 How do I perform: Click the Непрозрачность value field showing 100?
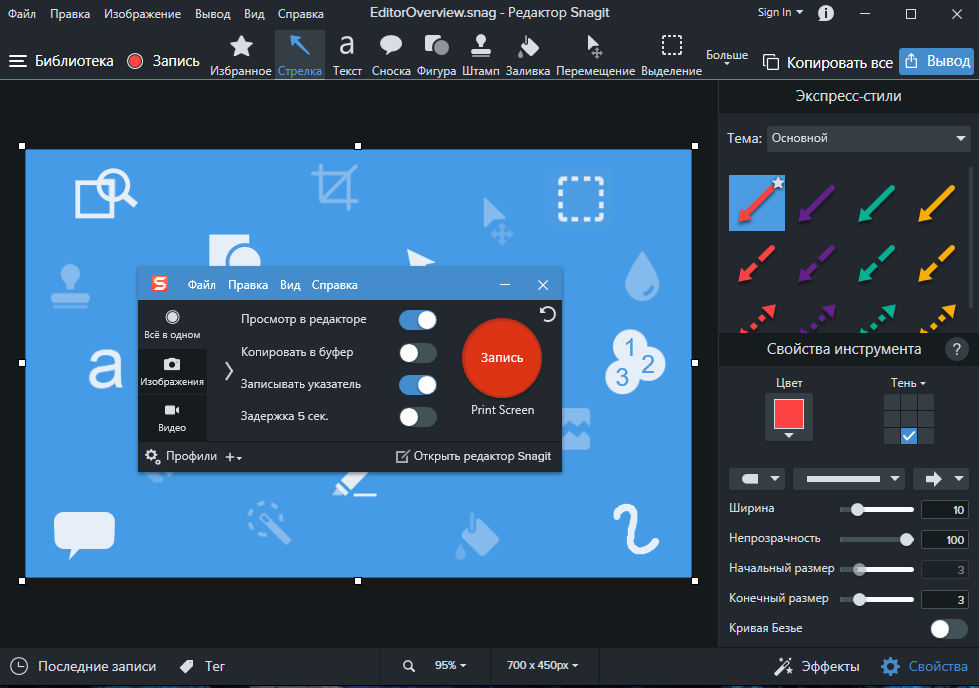point(945,540)
